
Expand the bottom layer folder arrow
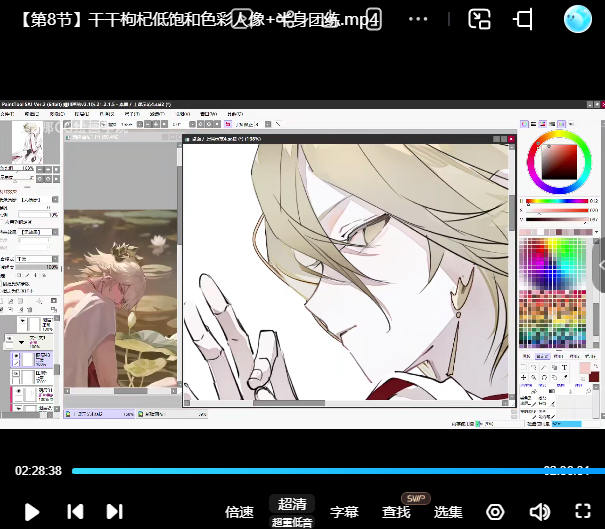(x=19, y=408)
